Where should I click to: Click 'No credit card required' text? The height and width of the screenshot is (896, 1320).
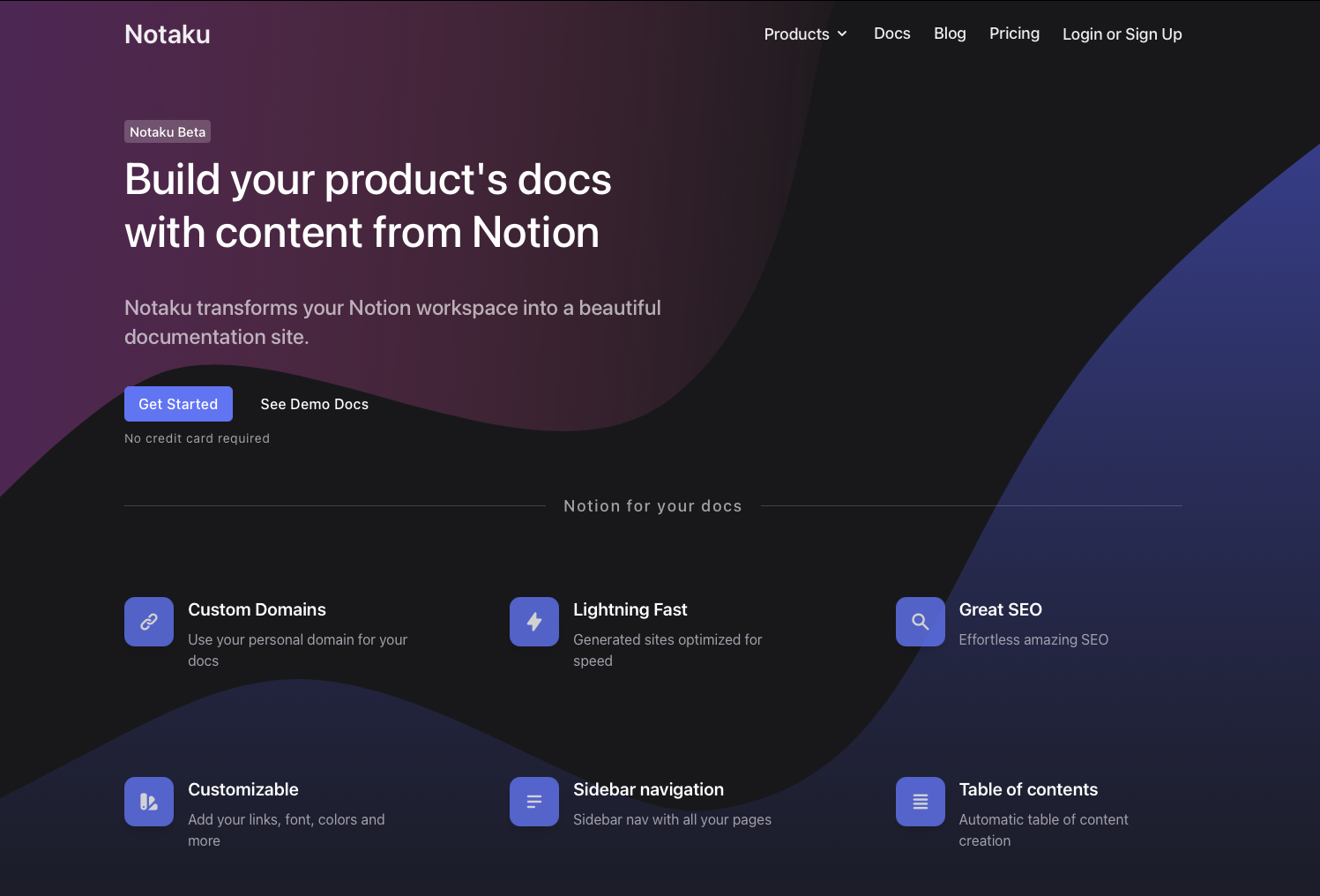[197, 438]
